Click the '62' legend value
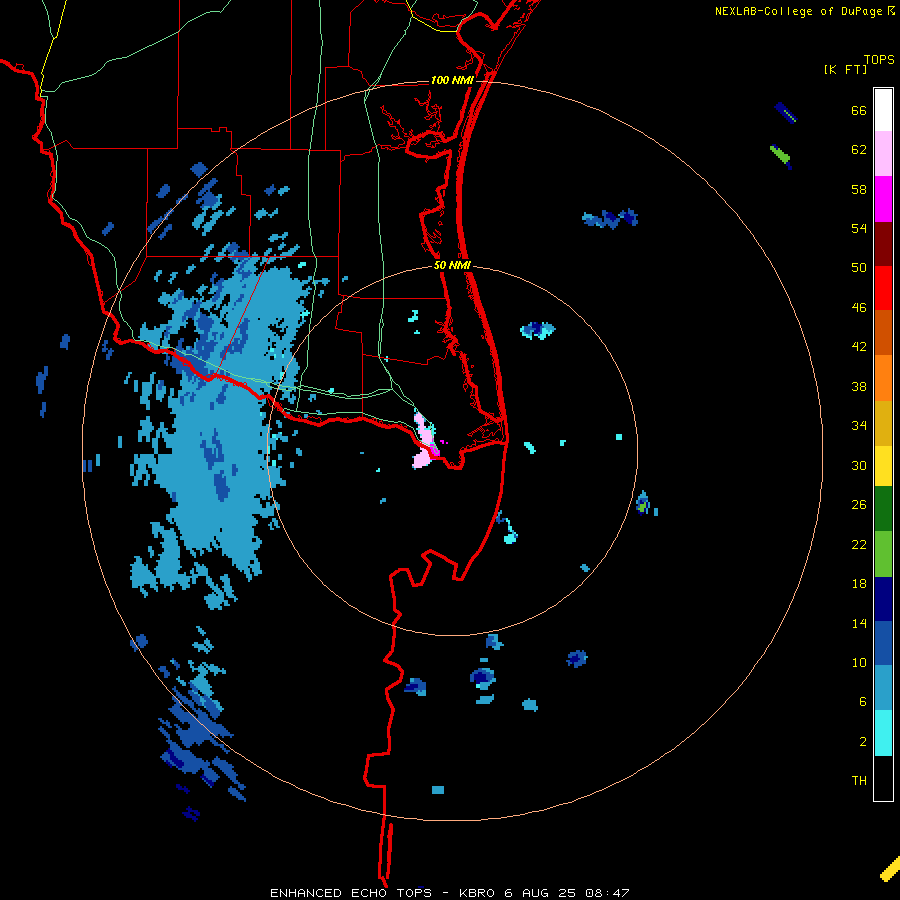The height and width of the screenshot is (900, 900). [x=859, y=149]
